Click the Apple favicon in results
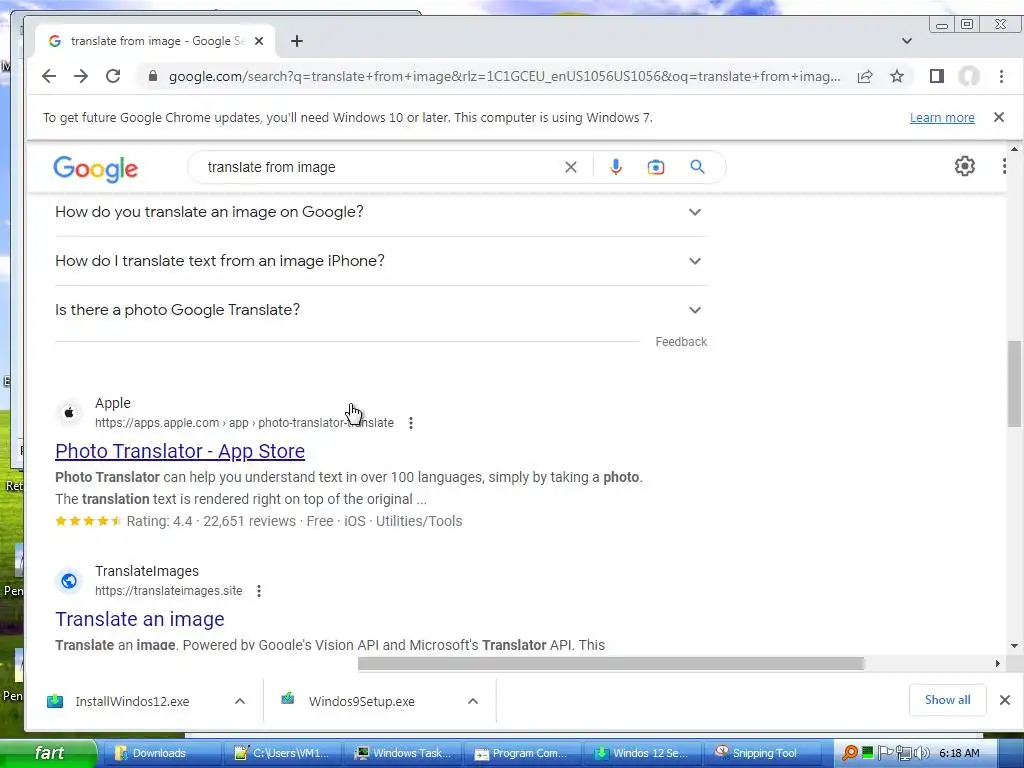This screenshot has width=1024, height=768. tap(69, 413)
